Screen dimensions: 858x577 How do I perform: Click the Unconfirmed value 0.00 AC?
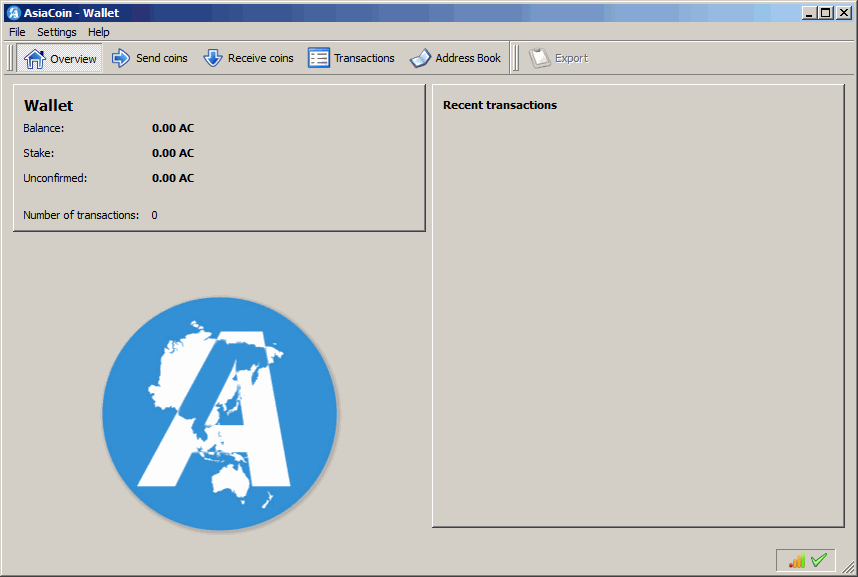[x=173, y=178]
